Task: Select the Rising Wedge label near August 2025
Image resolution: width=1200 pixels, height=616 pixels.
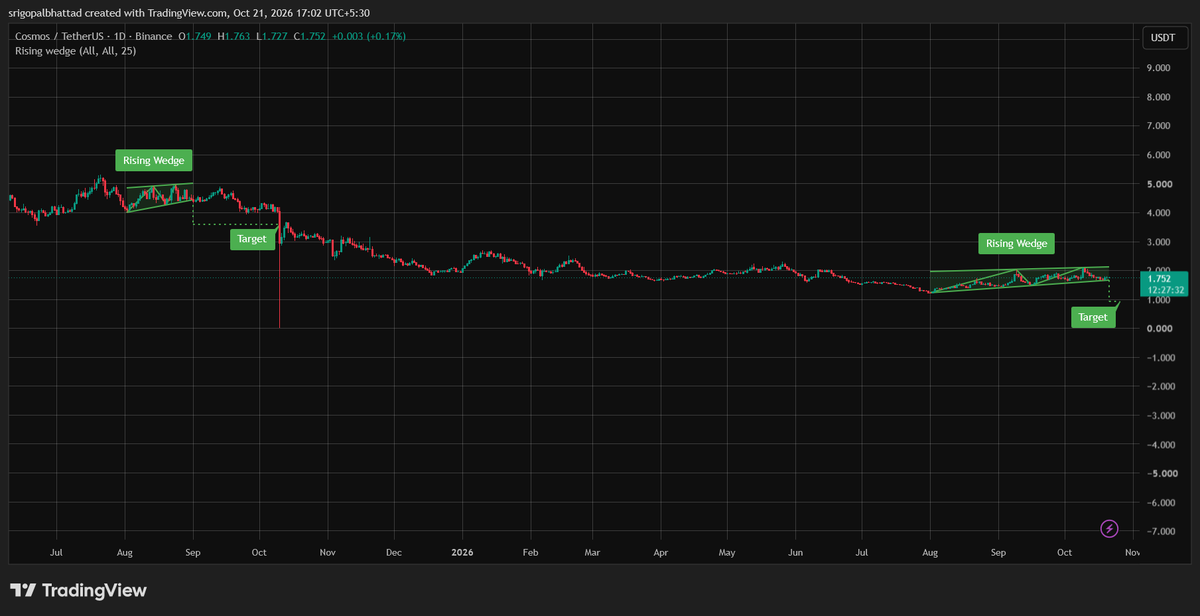Action: click(154, 160)
